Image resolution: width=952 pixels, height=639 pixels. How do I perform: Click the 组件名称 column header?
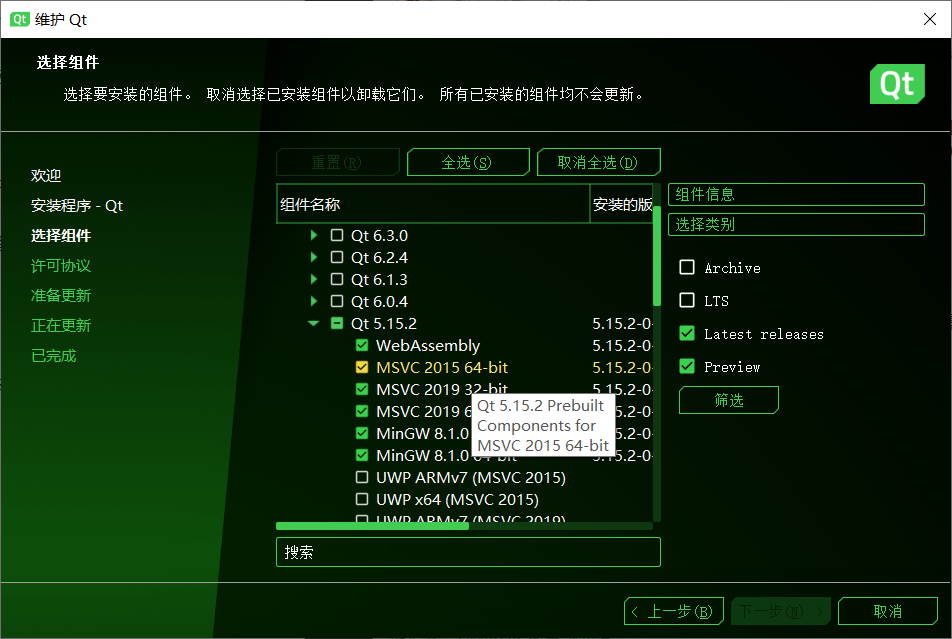(433, 204)
